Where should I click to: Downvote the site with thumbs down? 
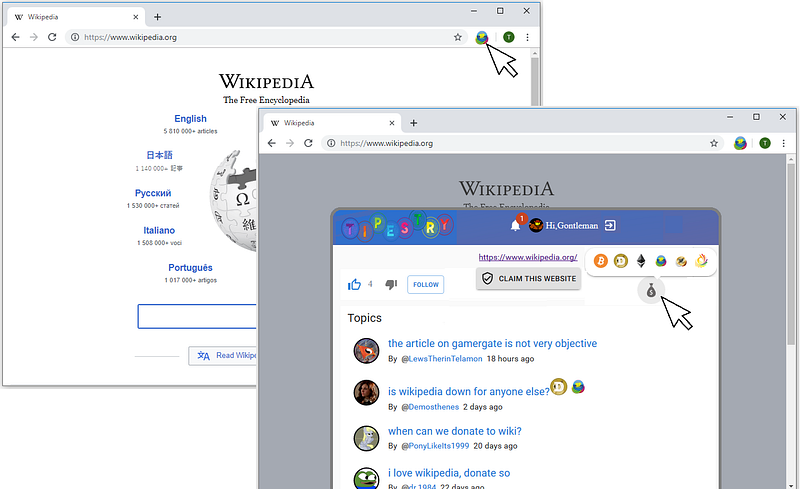391,284
